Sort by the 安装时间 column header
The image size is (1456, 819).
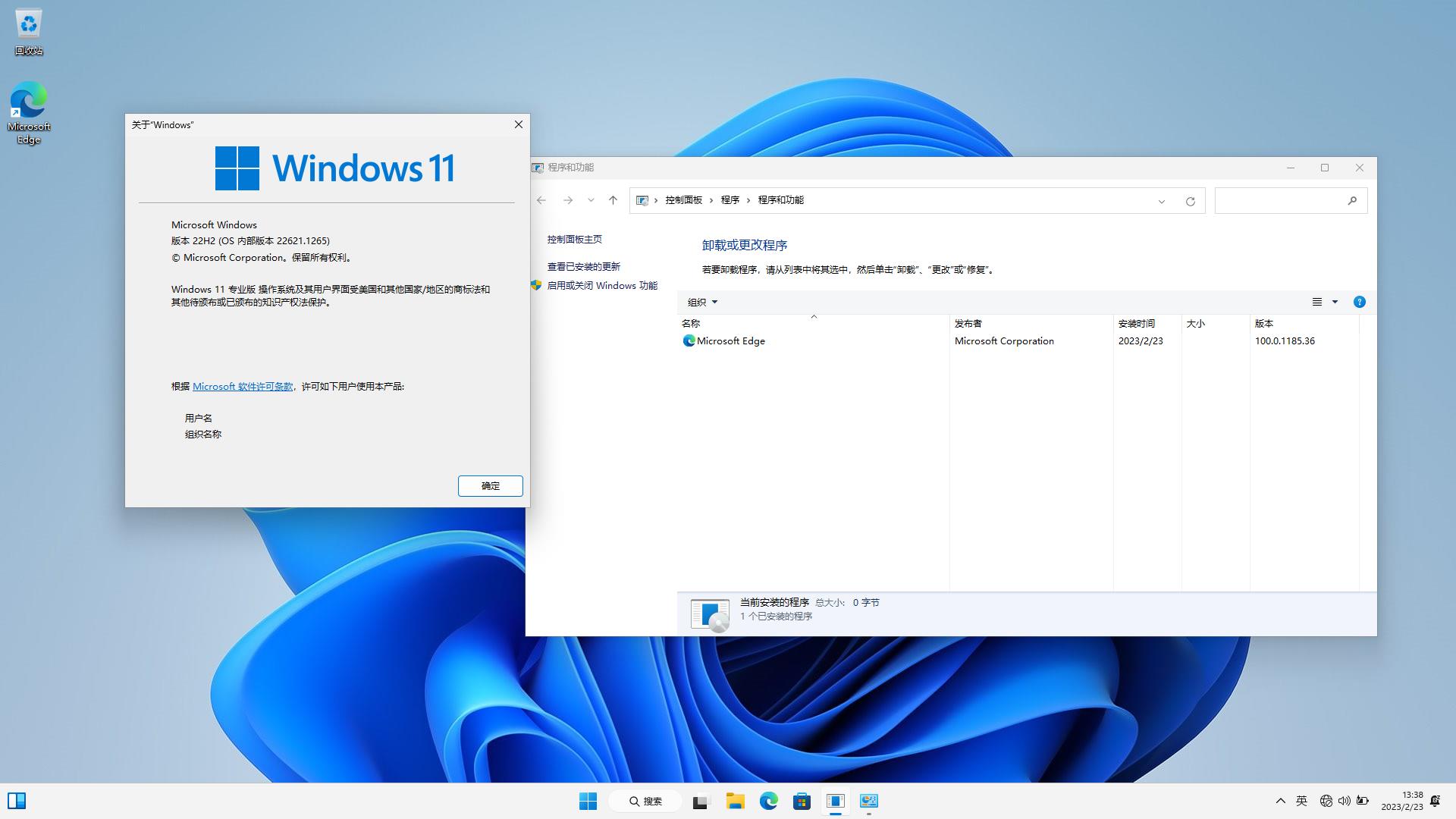point(1147,324)
